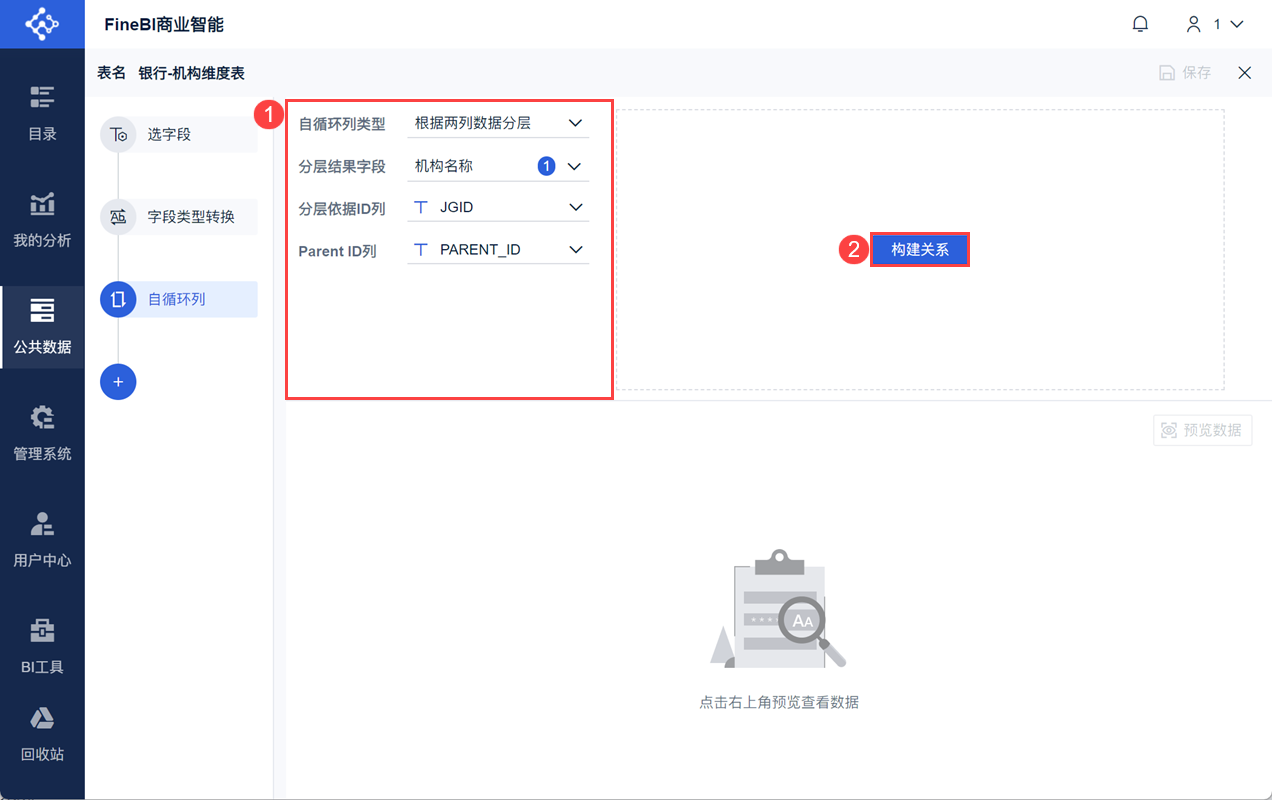Click the 保存 save button

pyautogui.click(x=1185, y=73)
